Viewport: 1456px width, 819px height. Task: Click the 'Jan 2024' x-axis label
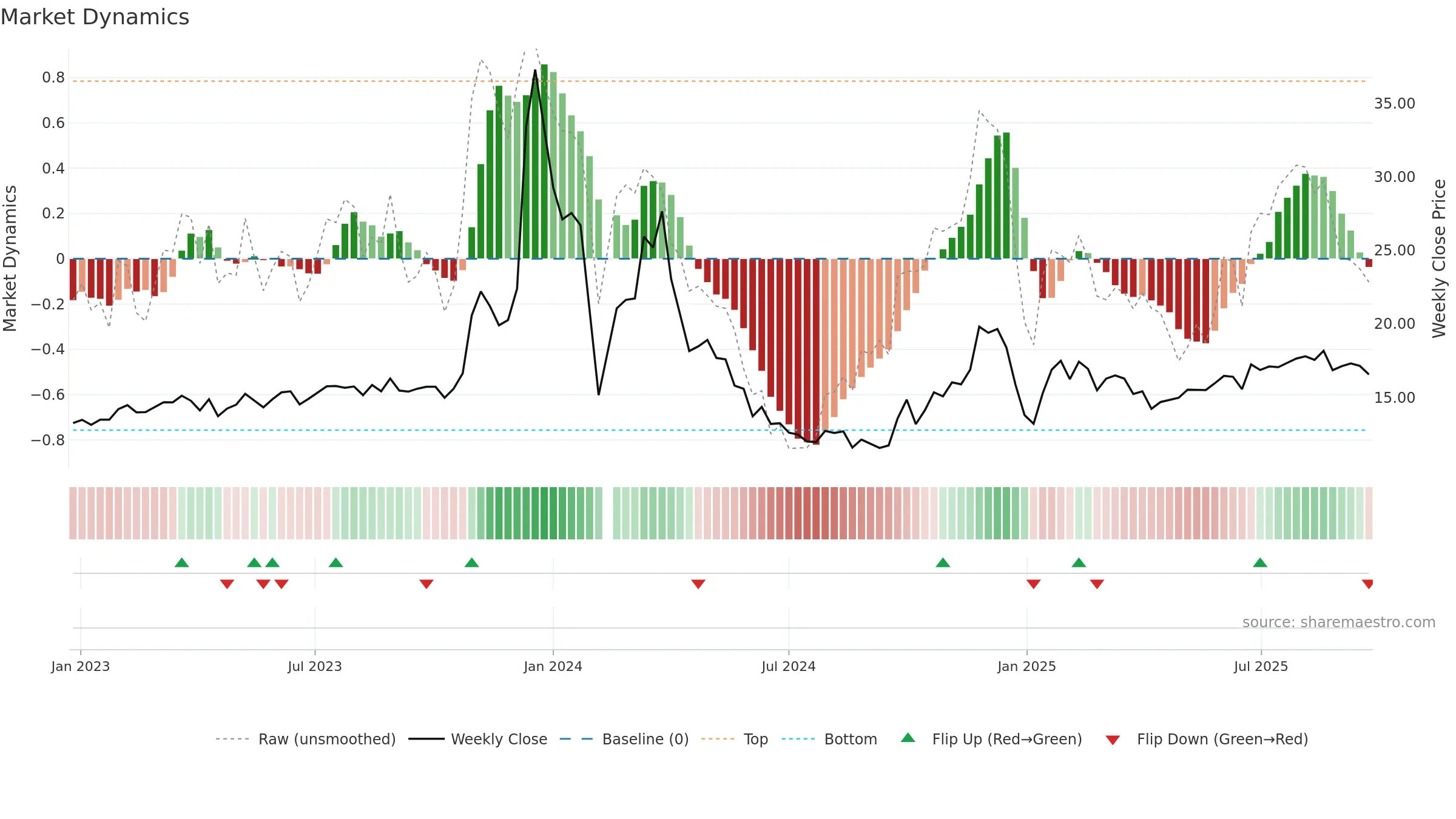[553, 666]
